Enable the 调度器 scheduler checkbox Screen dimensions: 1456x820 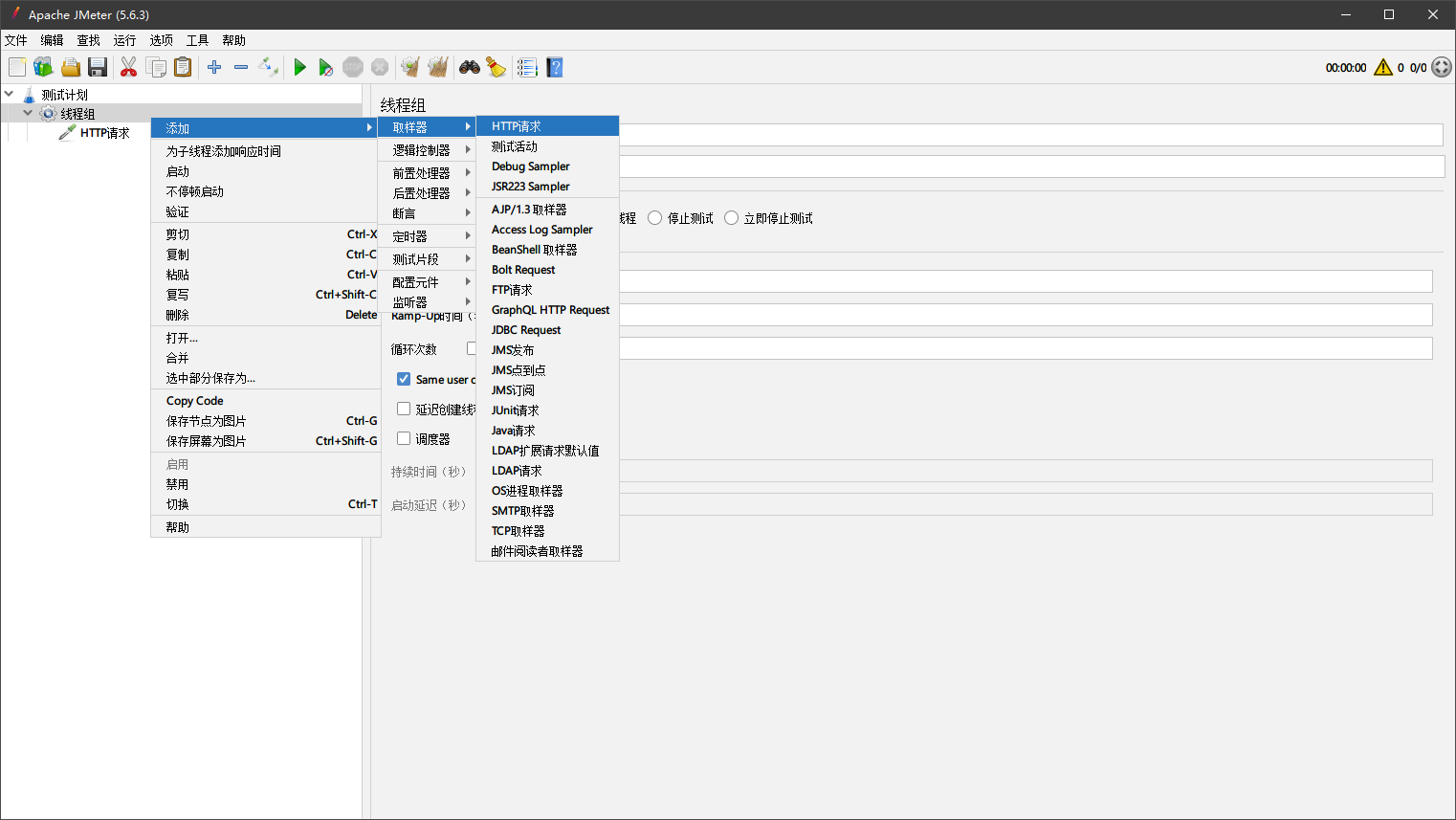[404, 438]
